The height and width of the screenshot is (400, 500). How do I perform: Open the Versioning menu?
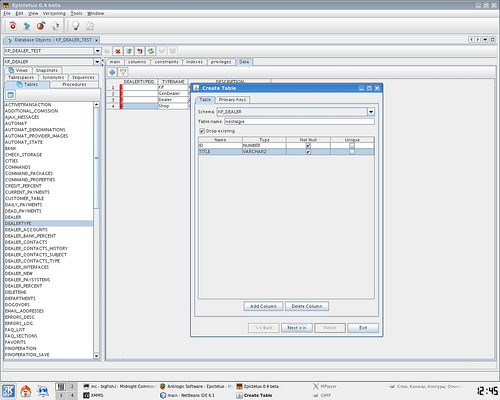pyautogui.click(x=54, y=13)
